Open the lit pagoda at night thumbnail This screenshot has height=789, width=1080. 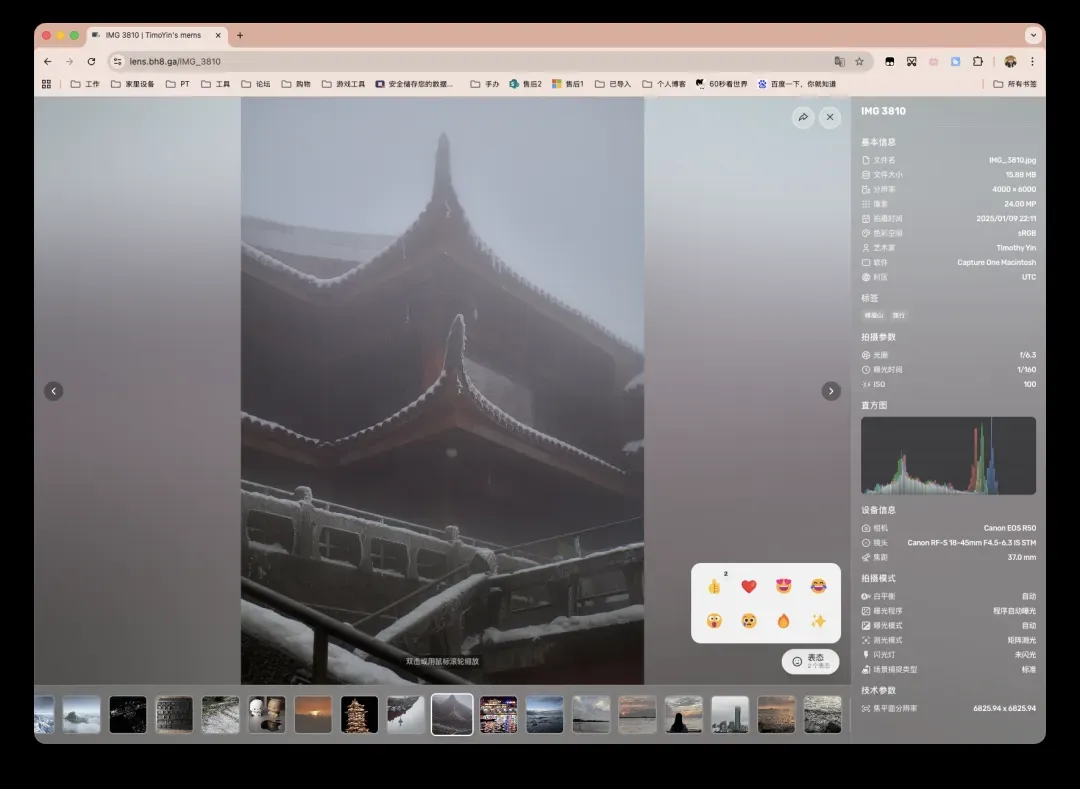click(x=359, y=715)
